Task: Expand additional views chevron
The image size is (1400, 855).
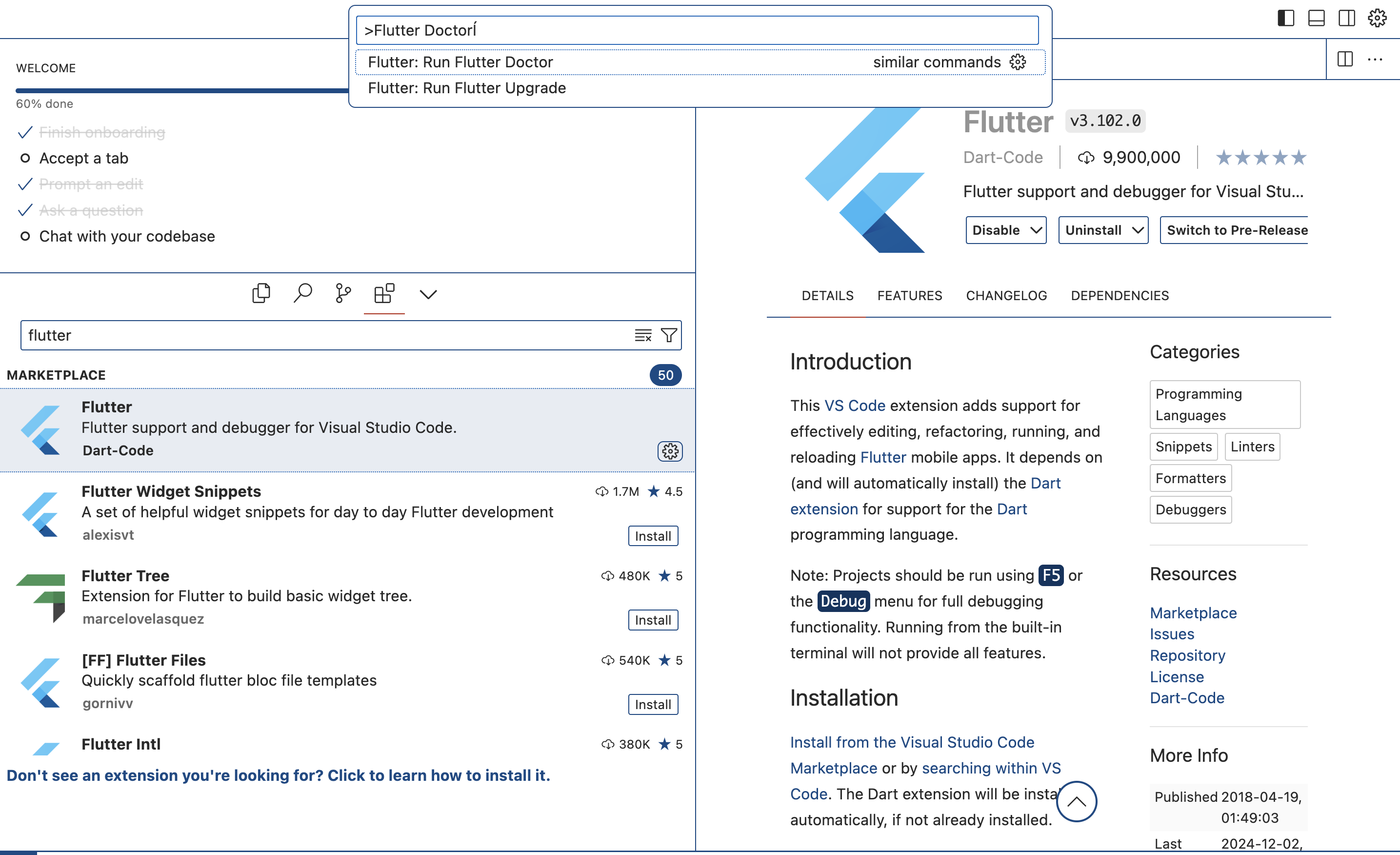Action: 428,294
